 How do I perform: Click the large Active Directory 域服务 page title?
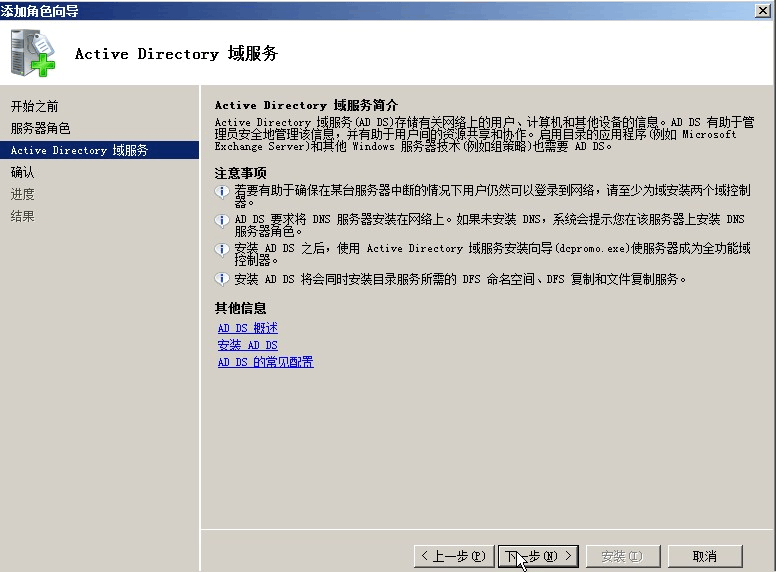tap(177, 53)
